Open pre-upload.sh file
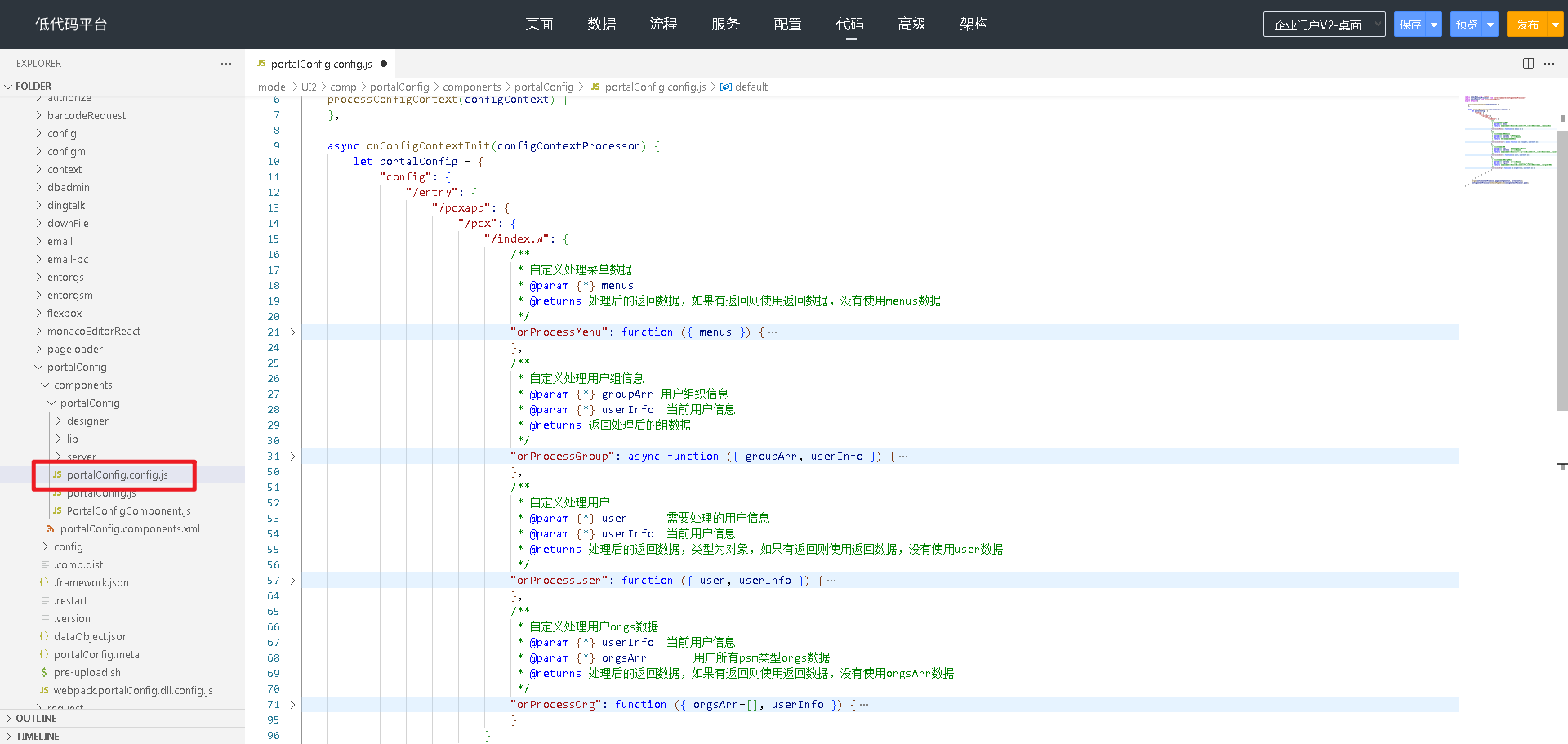 click(x=87, y=673)
